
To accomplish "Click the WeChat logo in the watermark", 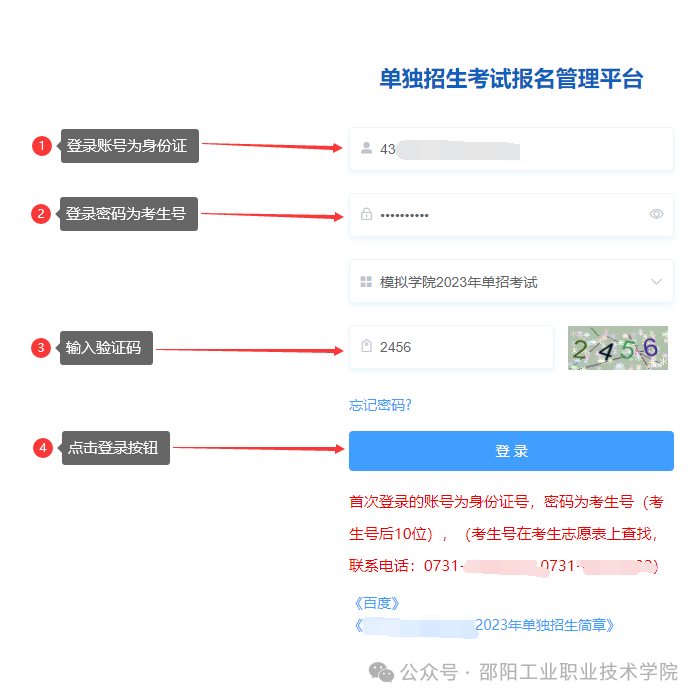I will point(381,672).
